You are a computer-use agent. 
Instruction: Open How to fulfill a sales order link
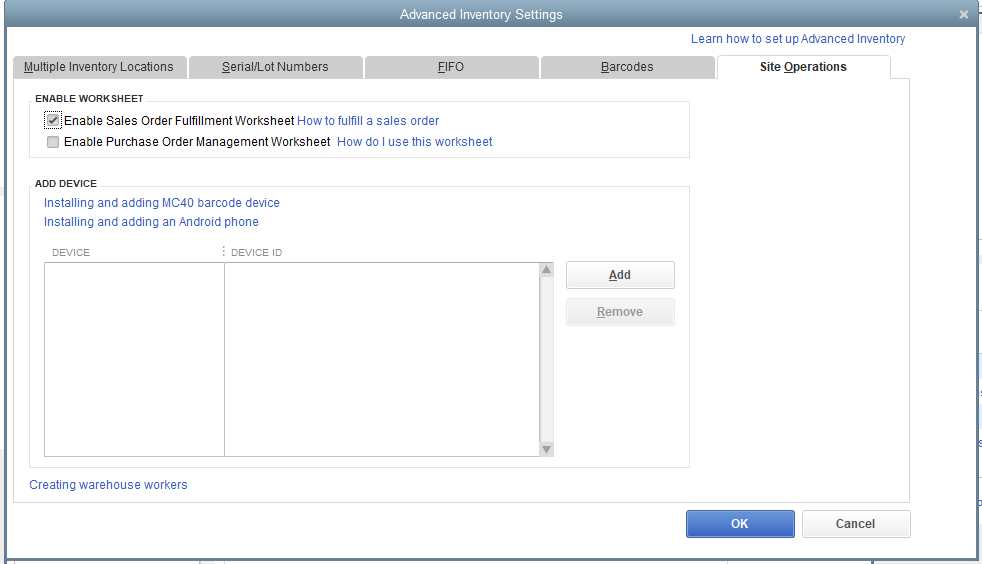tap(368, 121)
